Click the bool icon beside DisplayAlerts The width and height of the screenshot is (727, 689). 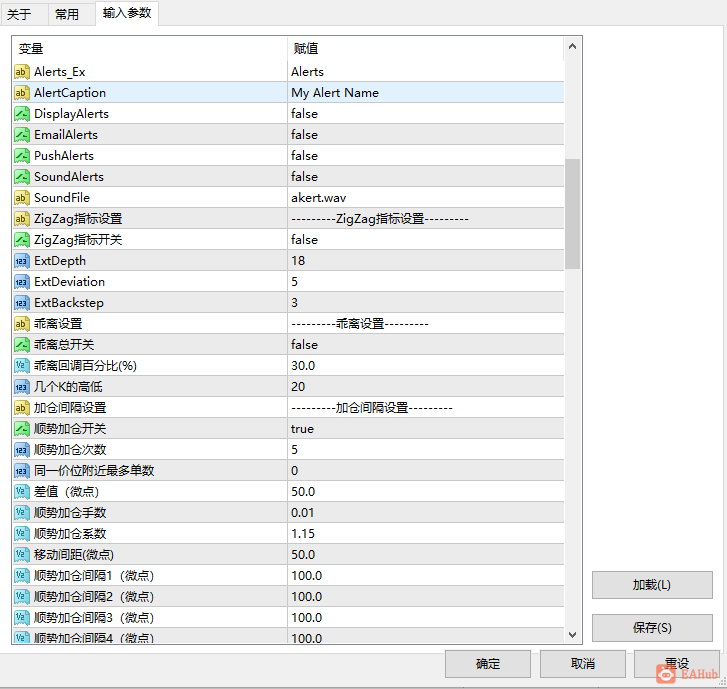22,114
